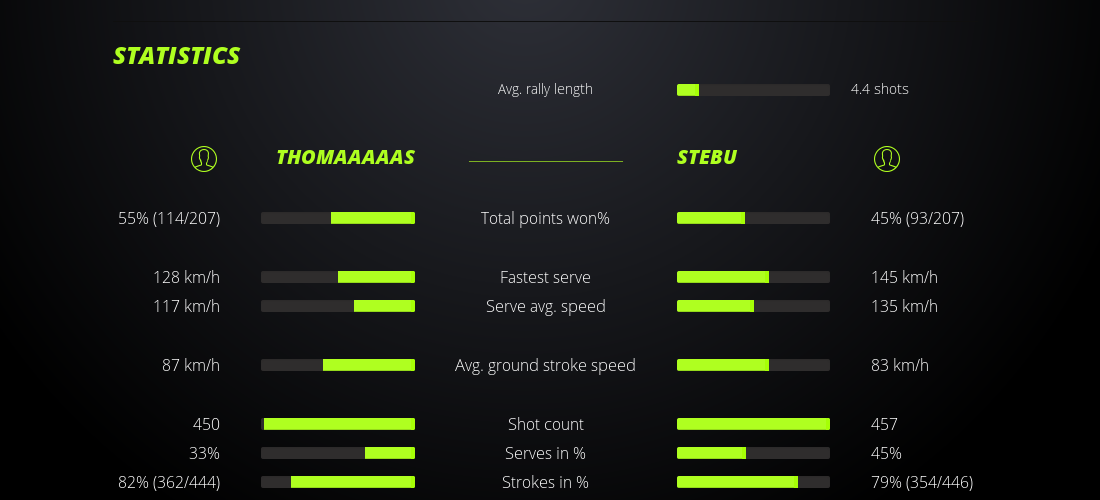This screenshot has height=500, width=1100.
Task: Click Stebu serve avg. speed bar
Action: [x=753, y=306]
